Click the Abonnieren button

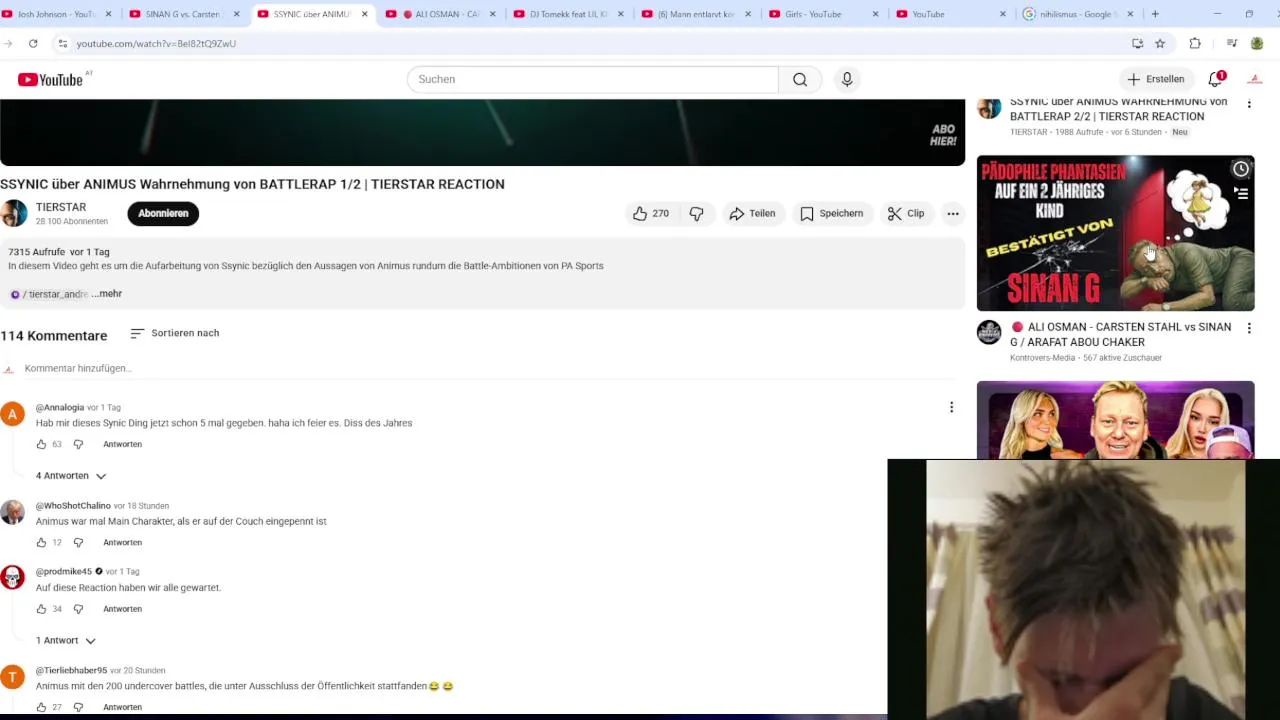pos(163,213)
